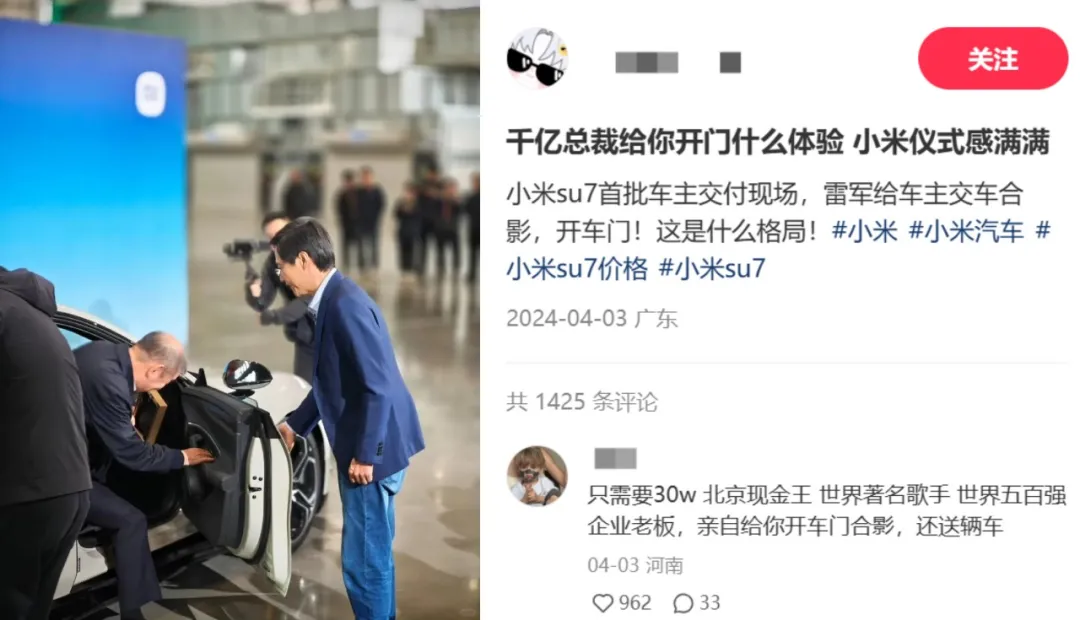1080x620 pixels.
Task: Open the #小米 hashtag
Action: pos(864,231)
